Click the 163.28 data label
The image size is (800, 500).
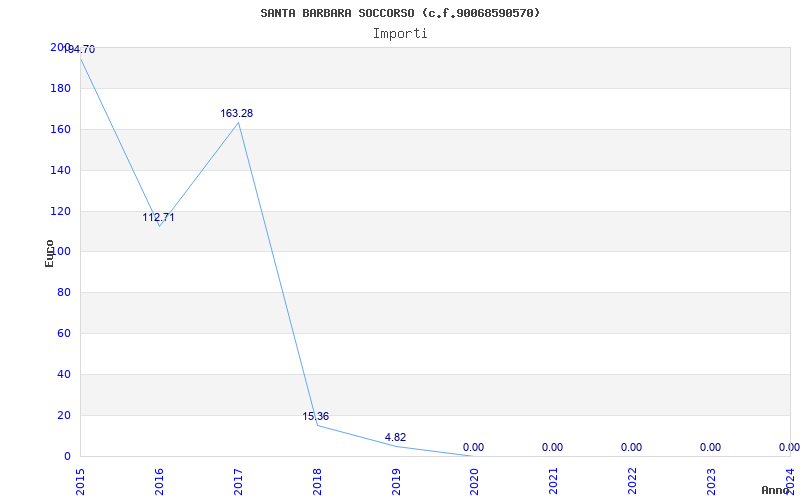tap(237, 113)
